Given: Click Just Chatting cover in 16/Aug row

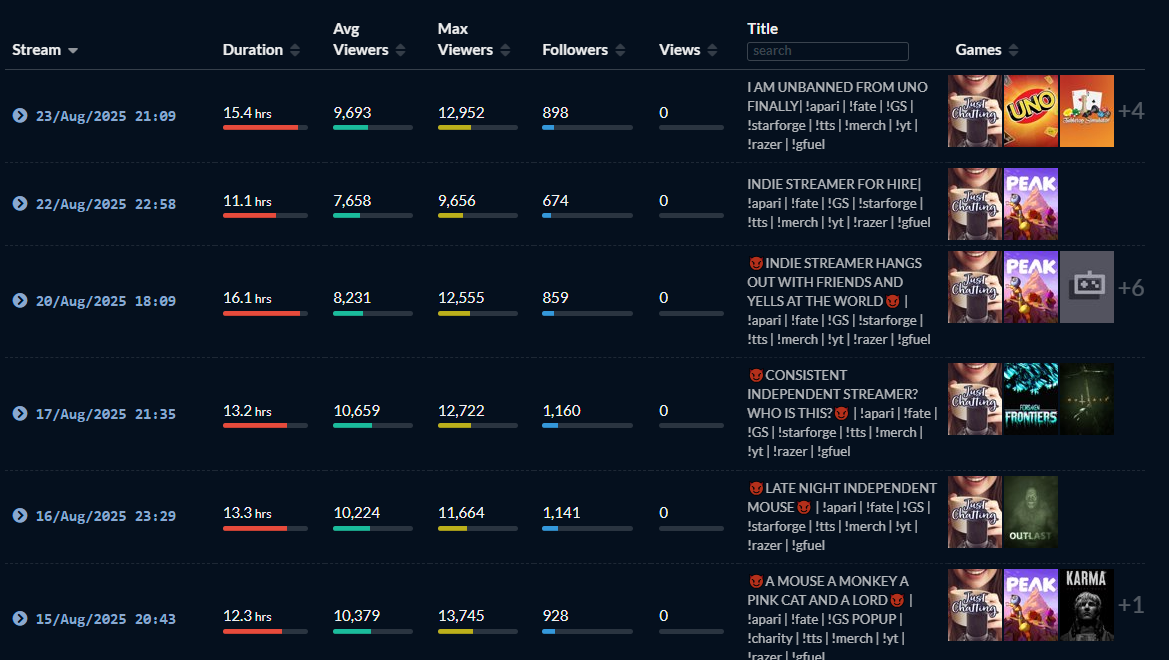Looking at the screenshot, I should 974,512.
